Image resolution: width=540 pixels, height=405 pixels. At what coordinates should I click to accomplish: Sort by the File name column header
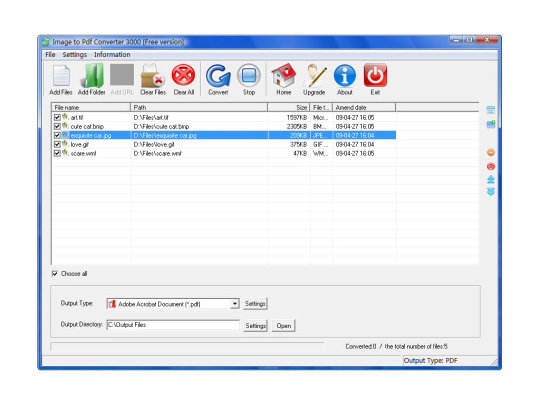point(91,107)
